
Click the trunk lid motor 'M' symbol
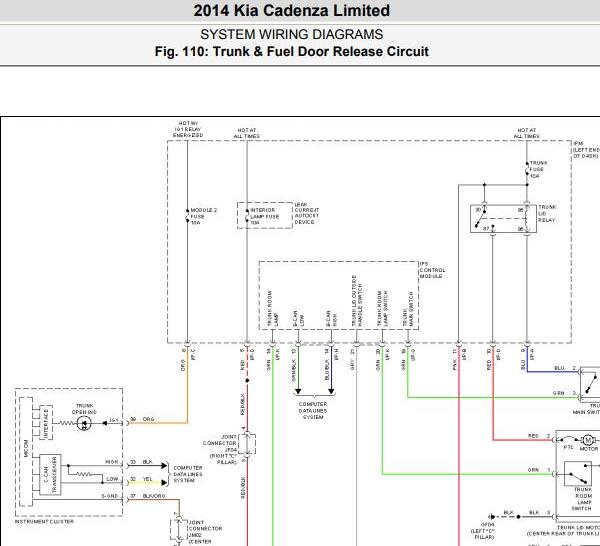click(x=588, y=440)
